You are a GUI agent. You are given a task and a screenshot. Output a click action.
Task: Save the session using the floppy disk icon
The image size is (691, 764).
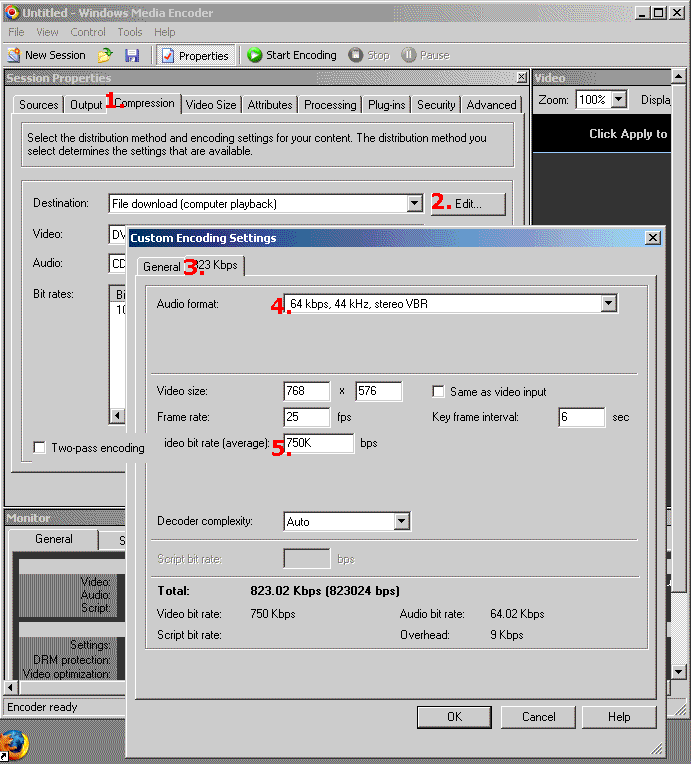coord(132,55)
